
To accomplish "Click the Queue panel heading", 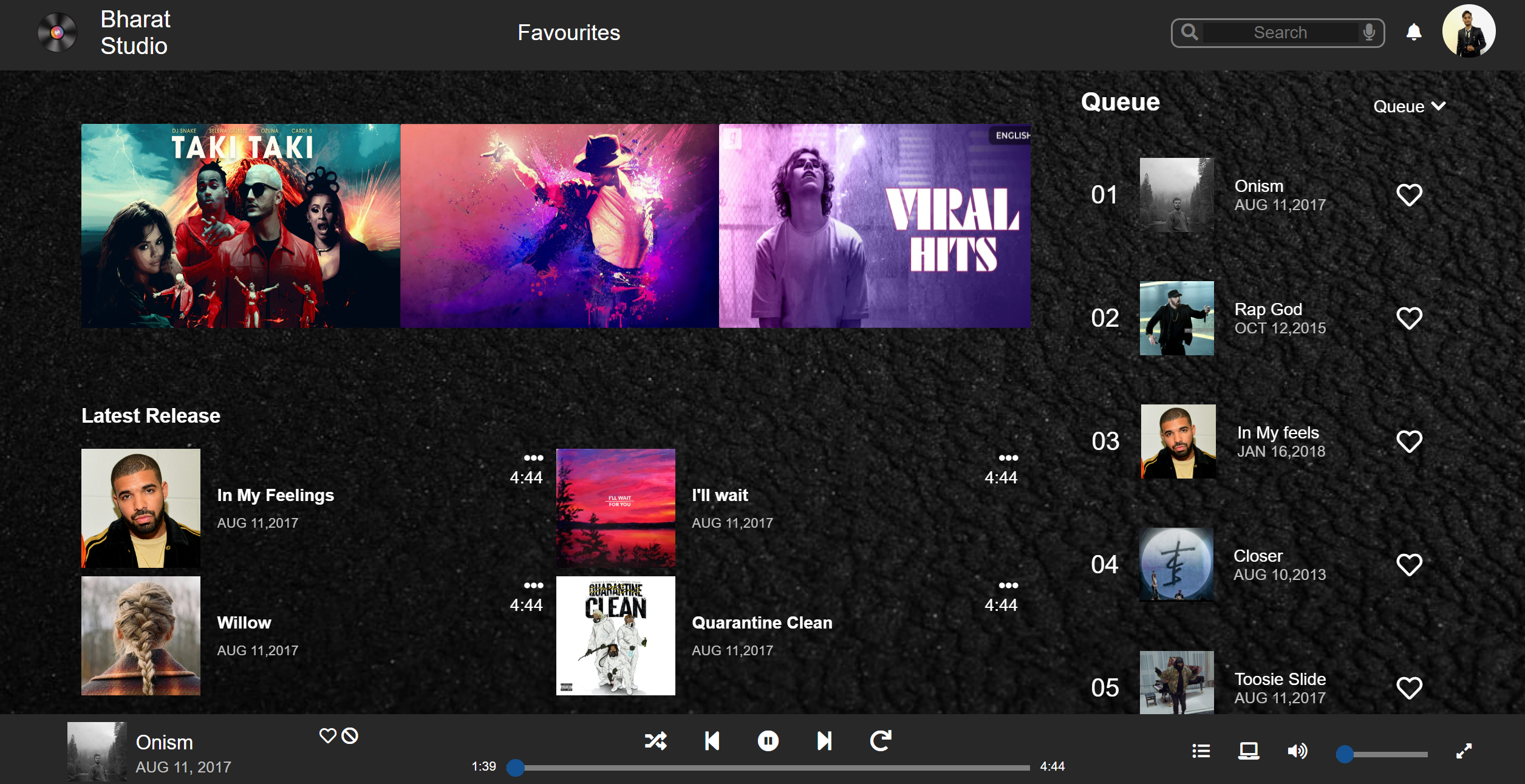I will tap(1121, 101).
